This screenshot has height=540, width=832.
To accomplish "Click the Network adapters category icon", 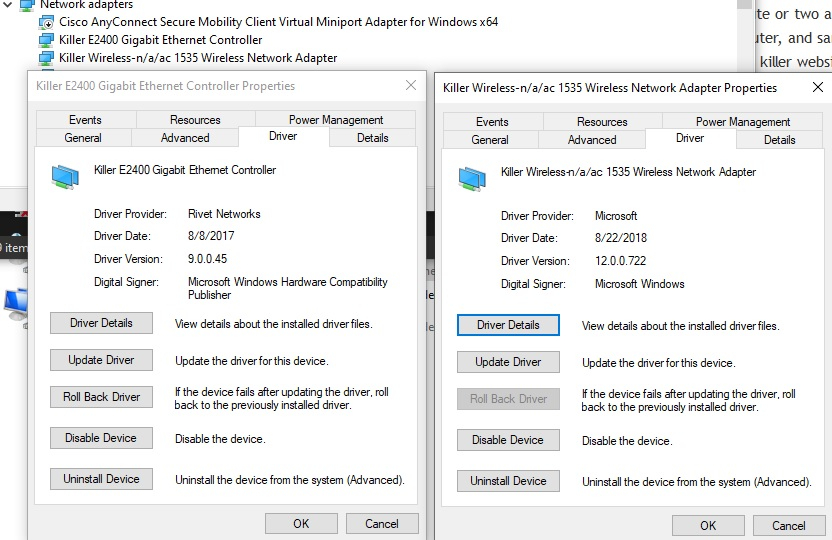I will coord(27,5).
